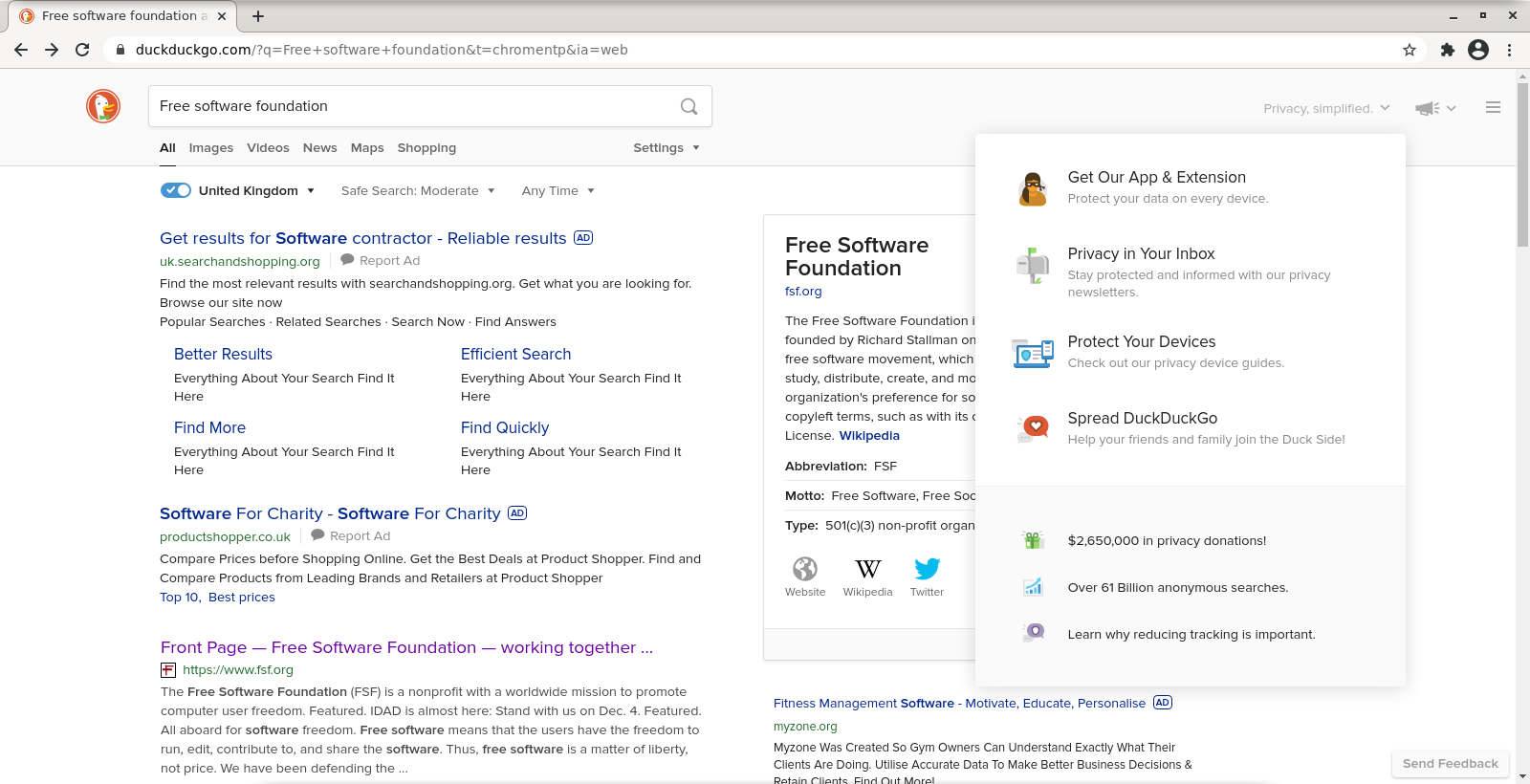Click Get Our App & Extension
The image size is (1530, 784).
(1156, 177)
